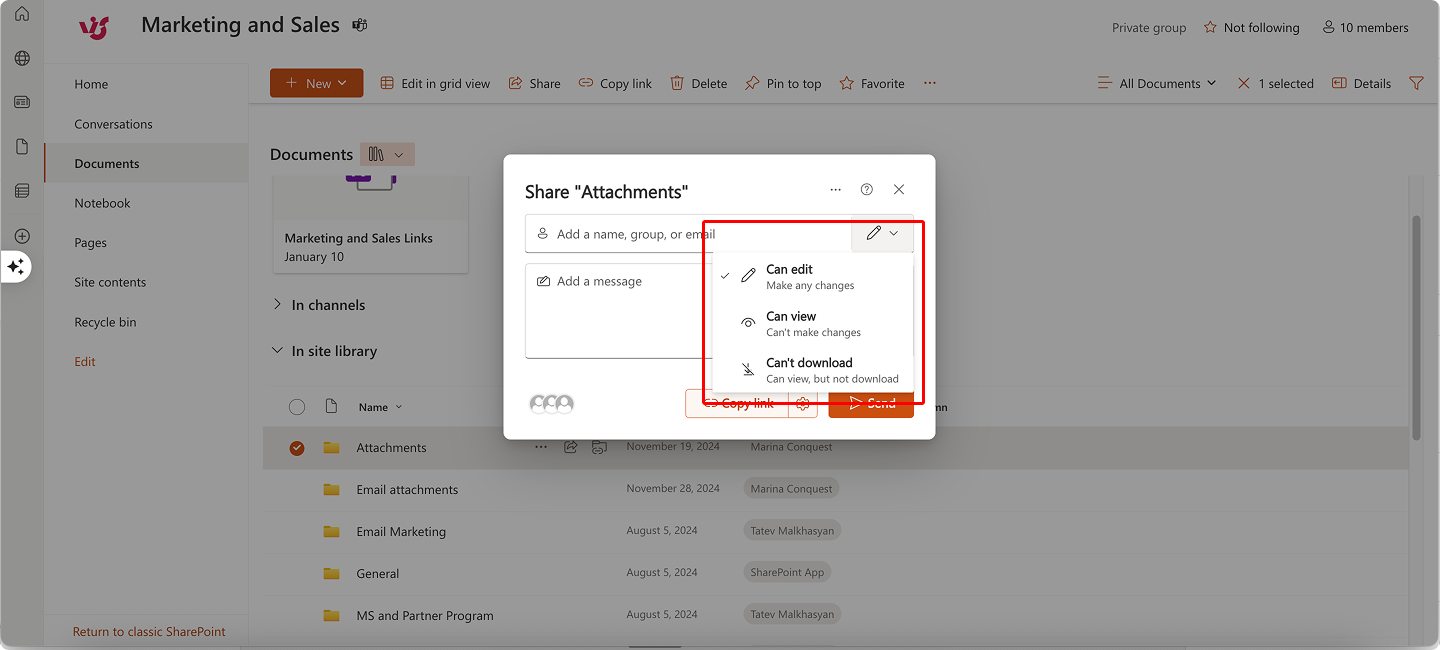Expand the In channels section
The image size is (1440, 650).
tap(277, 305)
